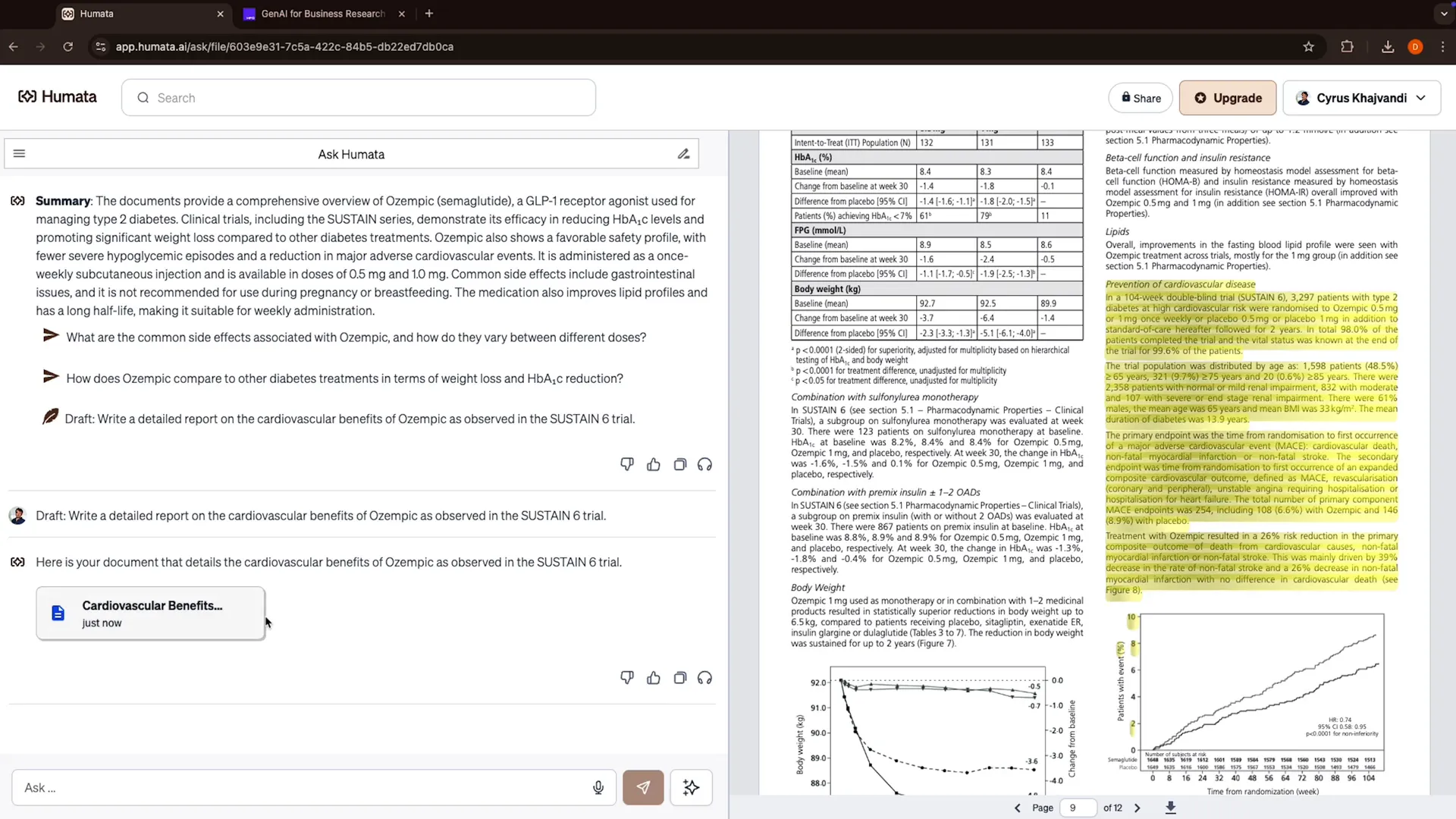This screenshot has height=819, width=1456.
Task: Click the highlighted 'Prevention of cardiovascular disease' heading
Action: (x=1180, y=284)
